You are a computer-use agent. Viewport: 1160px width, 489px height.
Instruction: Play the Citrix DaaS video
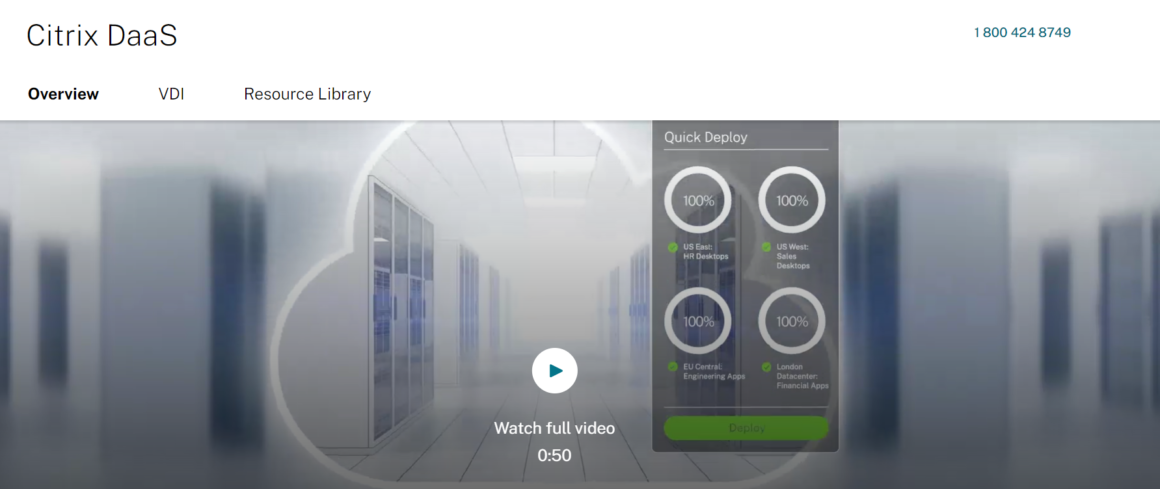point(554,371)
